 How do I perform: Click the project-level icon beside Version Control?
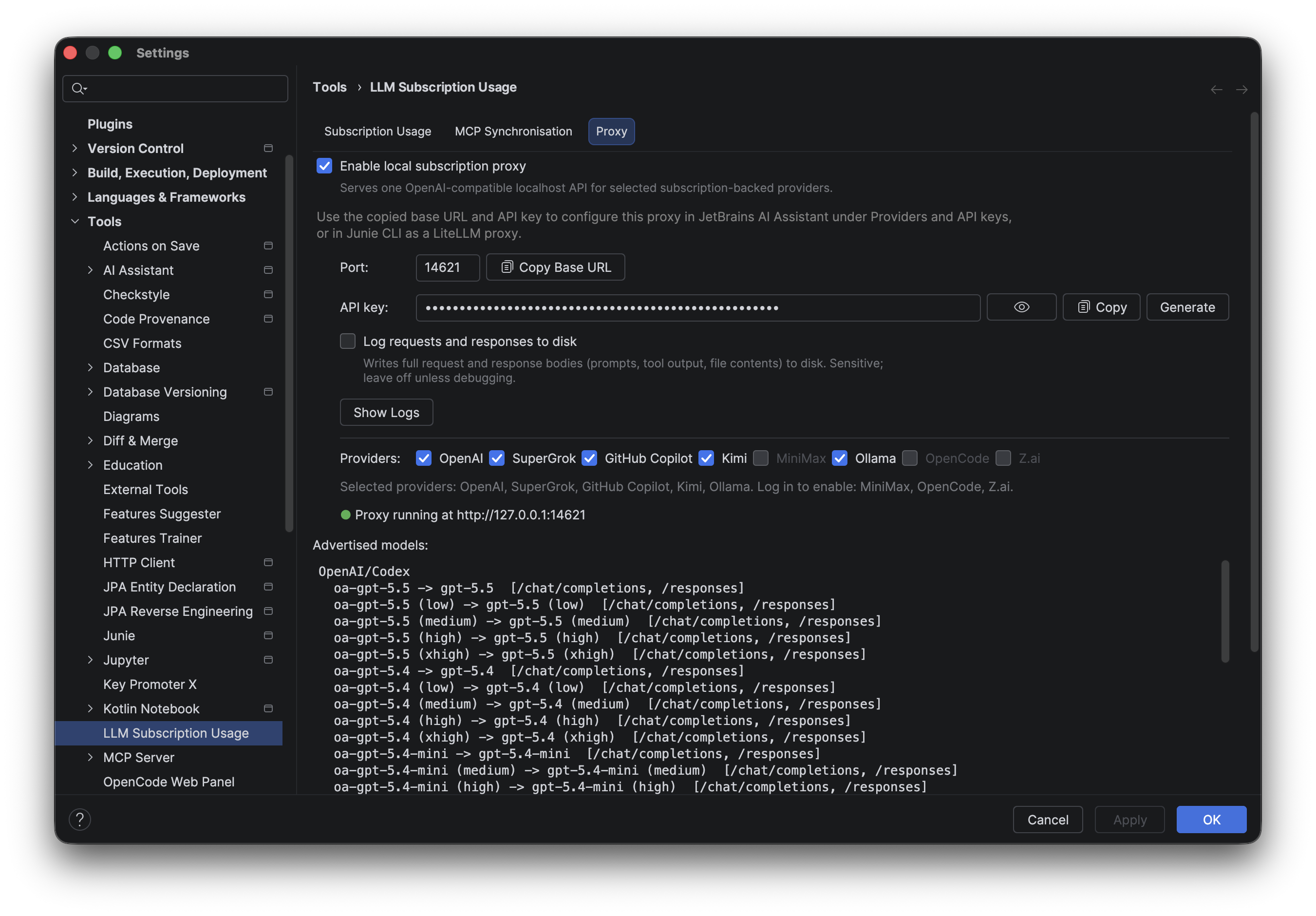[268, 149]
